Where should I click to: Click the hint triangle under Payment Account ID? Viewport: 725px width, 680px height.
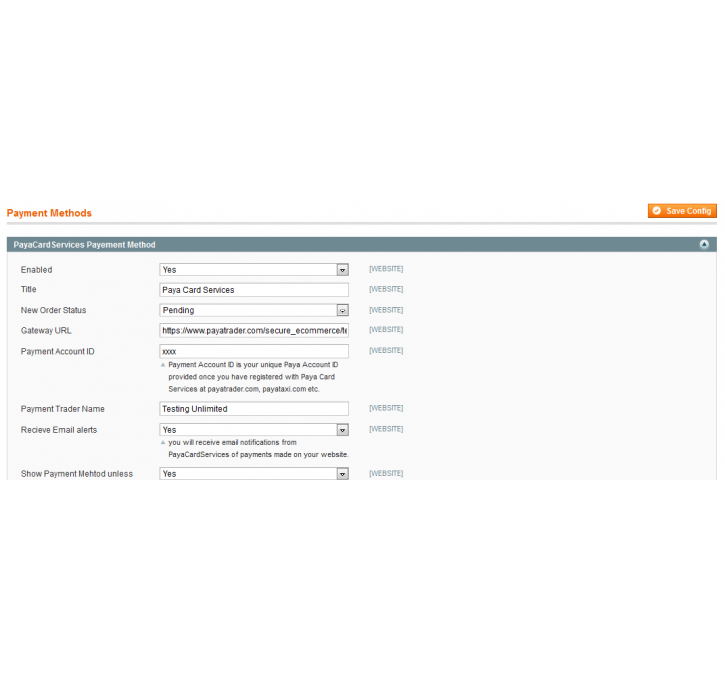point(163,365)
